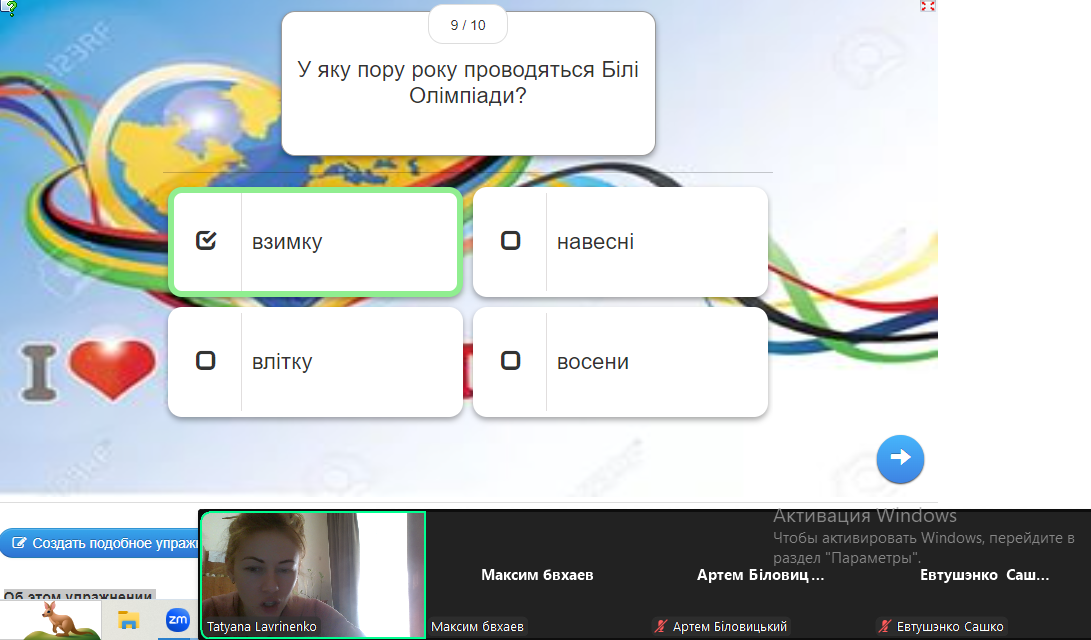Select the Евтушэнко Сашко participant tile

coord(984,575)
